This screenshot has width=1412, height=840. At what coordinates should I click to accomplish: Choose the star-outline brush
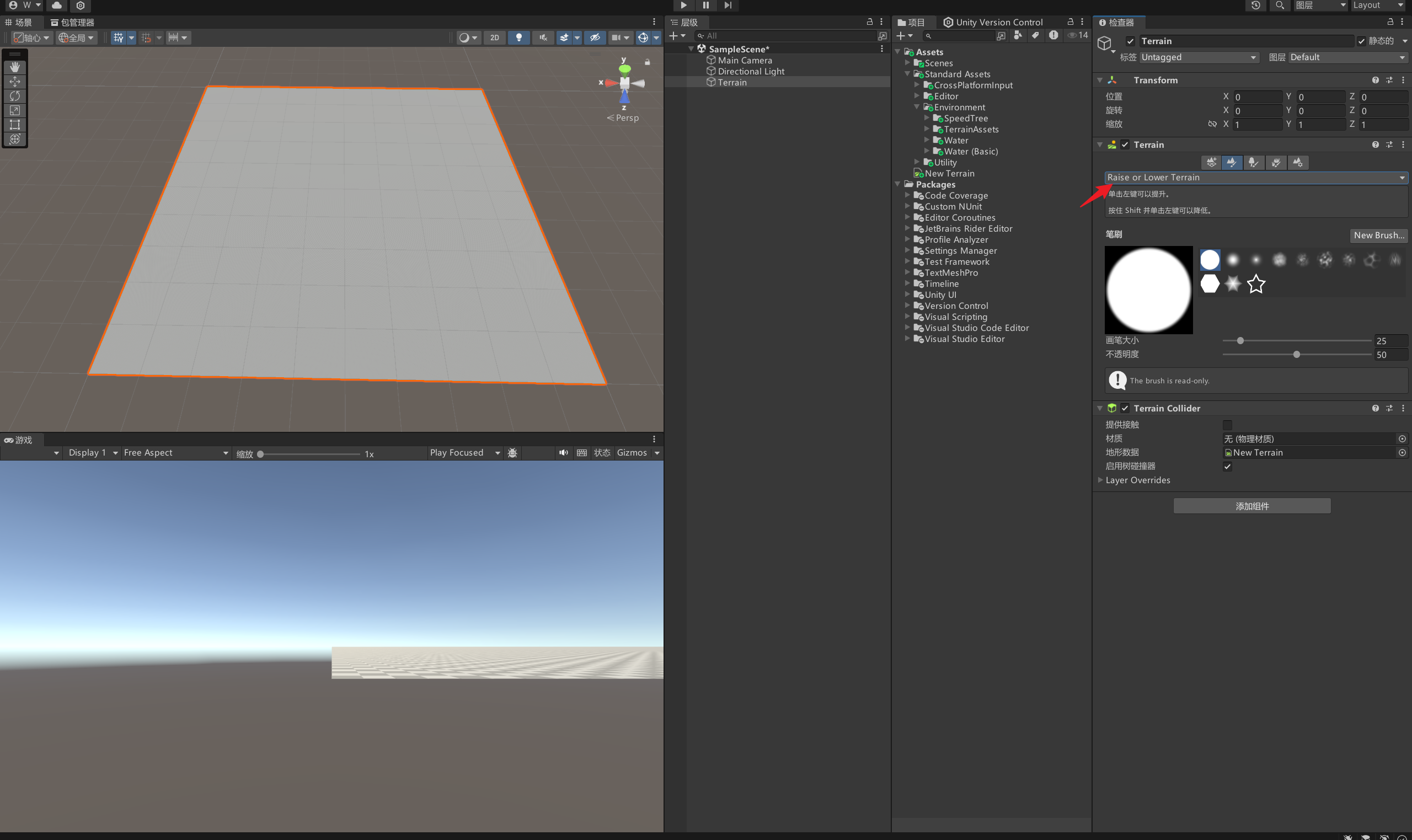pos(1256,283)
